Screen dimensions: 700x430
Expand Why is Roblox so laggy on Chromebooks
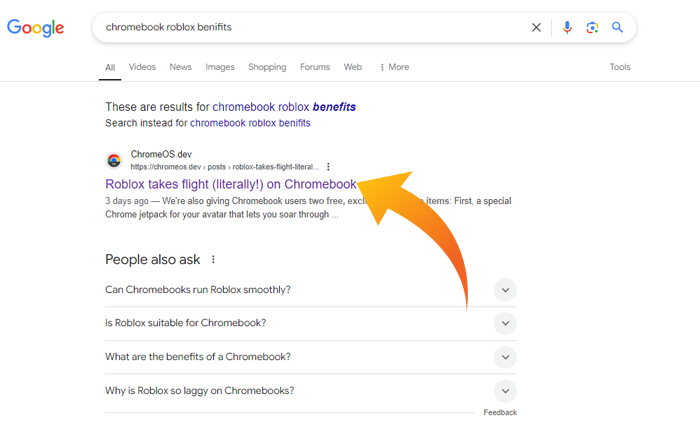[x=311, y=391]
